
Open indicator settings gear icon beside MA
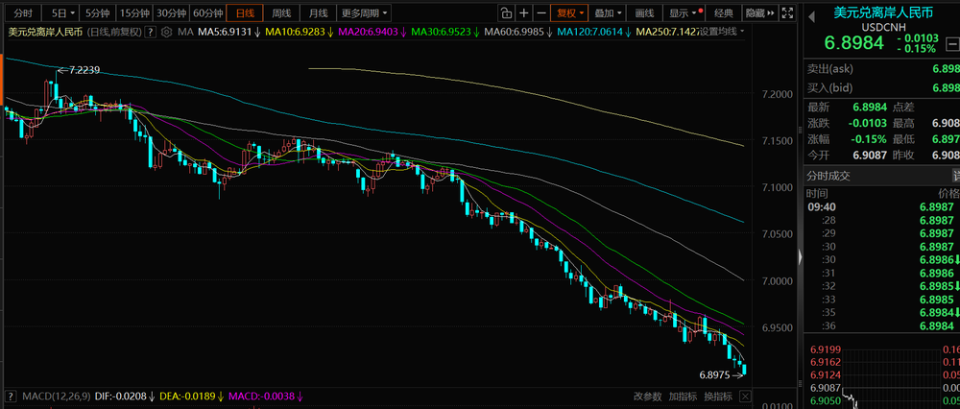pos(165,32)
